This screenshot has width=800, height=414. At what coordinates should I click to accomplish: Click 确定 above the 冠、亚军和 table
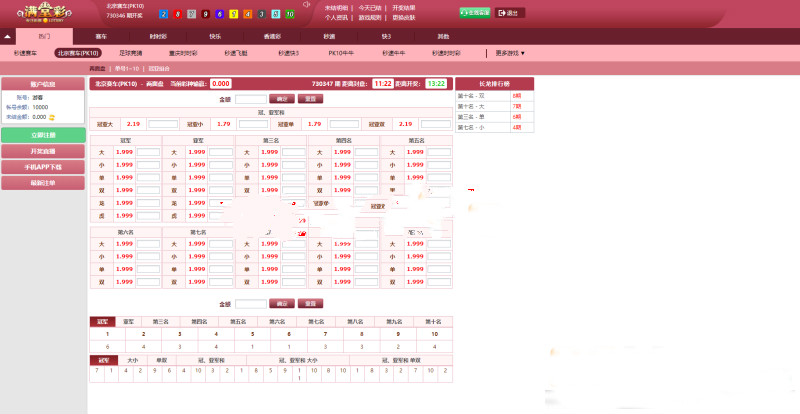282,99
